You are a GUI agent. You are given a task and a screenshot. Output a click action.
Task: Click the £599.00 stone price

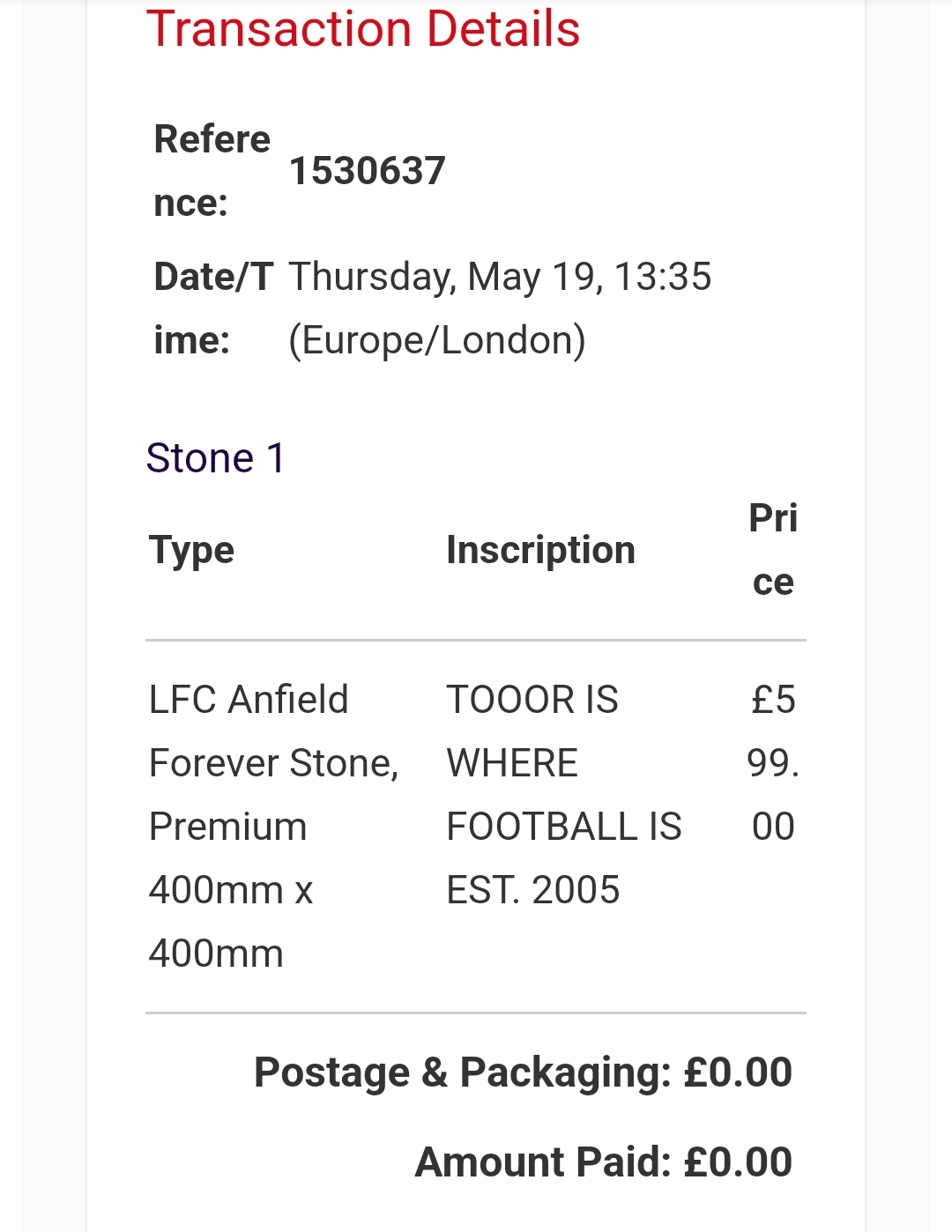click(773, 763)
